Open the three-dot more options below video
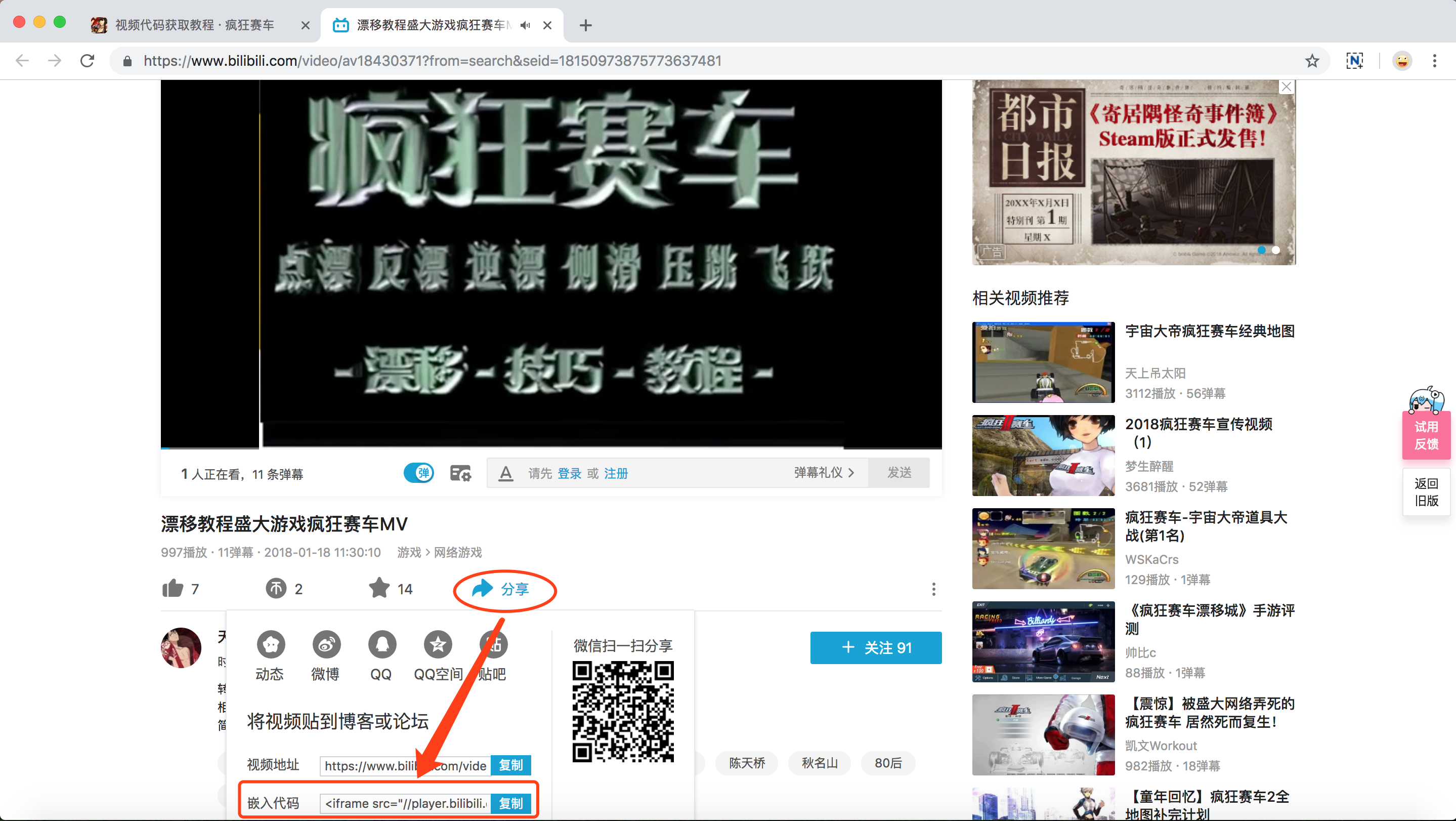 933,589
